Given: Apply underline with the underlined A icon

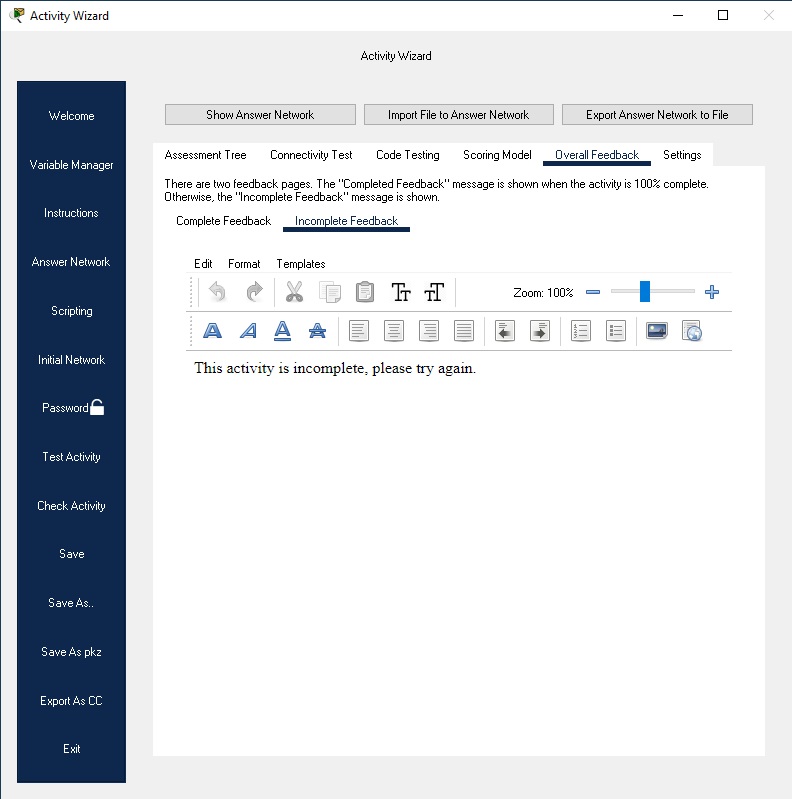Looking at the screenshot, I should click(x=282, y=331).
